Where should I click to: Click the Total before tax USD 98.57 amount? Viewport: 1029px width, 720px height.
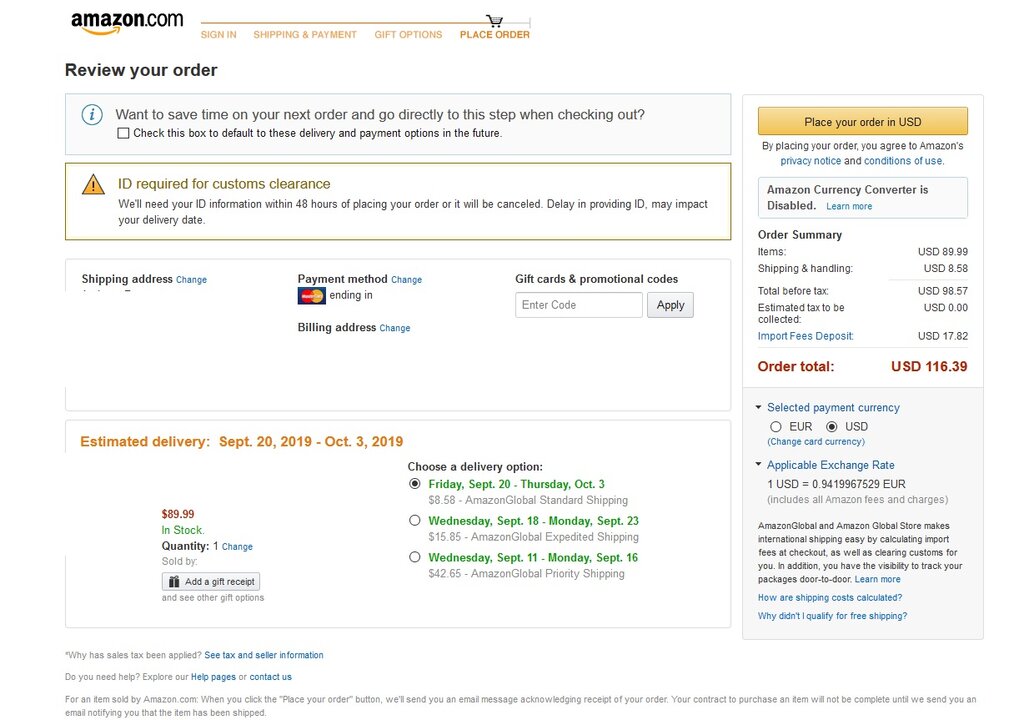point(943,291)
